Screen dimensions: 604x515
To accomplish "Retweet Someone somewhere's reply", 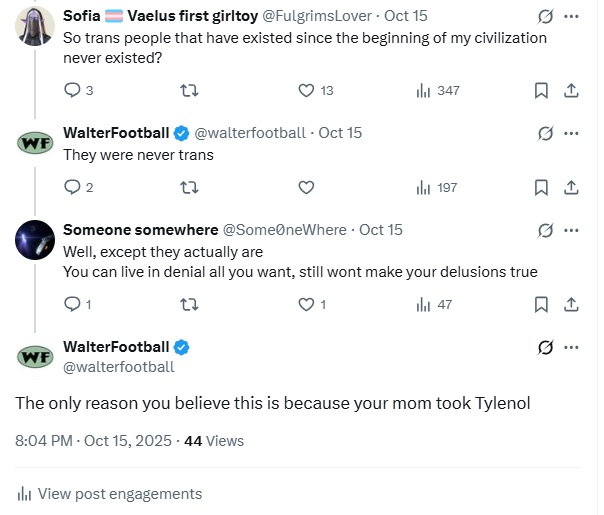I will 188,305.
